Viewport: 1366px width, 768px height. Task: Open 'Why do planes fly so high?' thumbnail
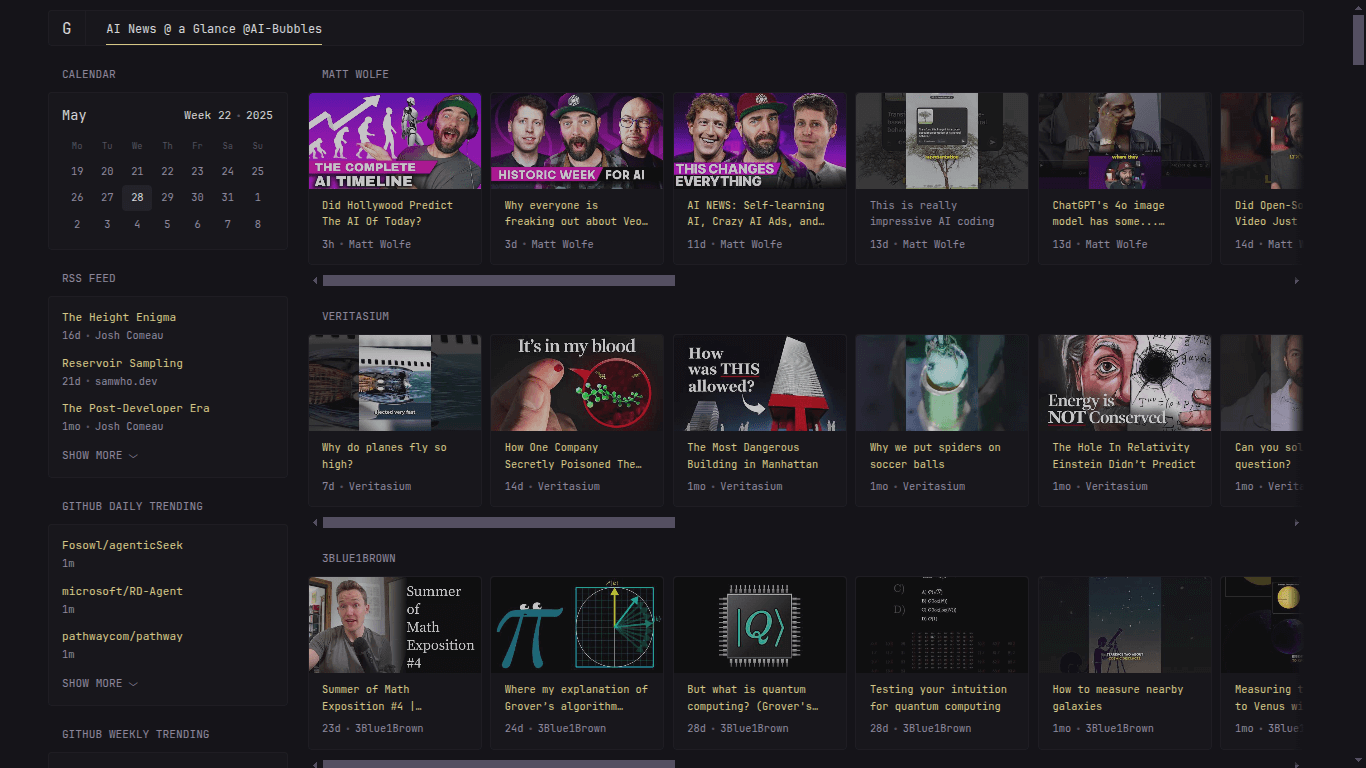point(395,383)
